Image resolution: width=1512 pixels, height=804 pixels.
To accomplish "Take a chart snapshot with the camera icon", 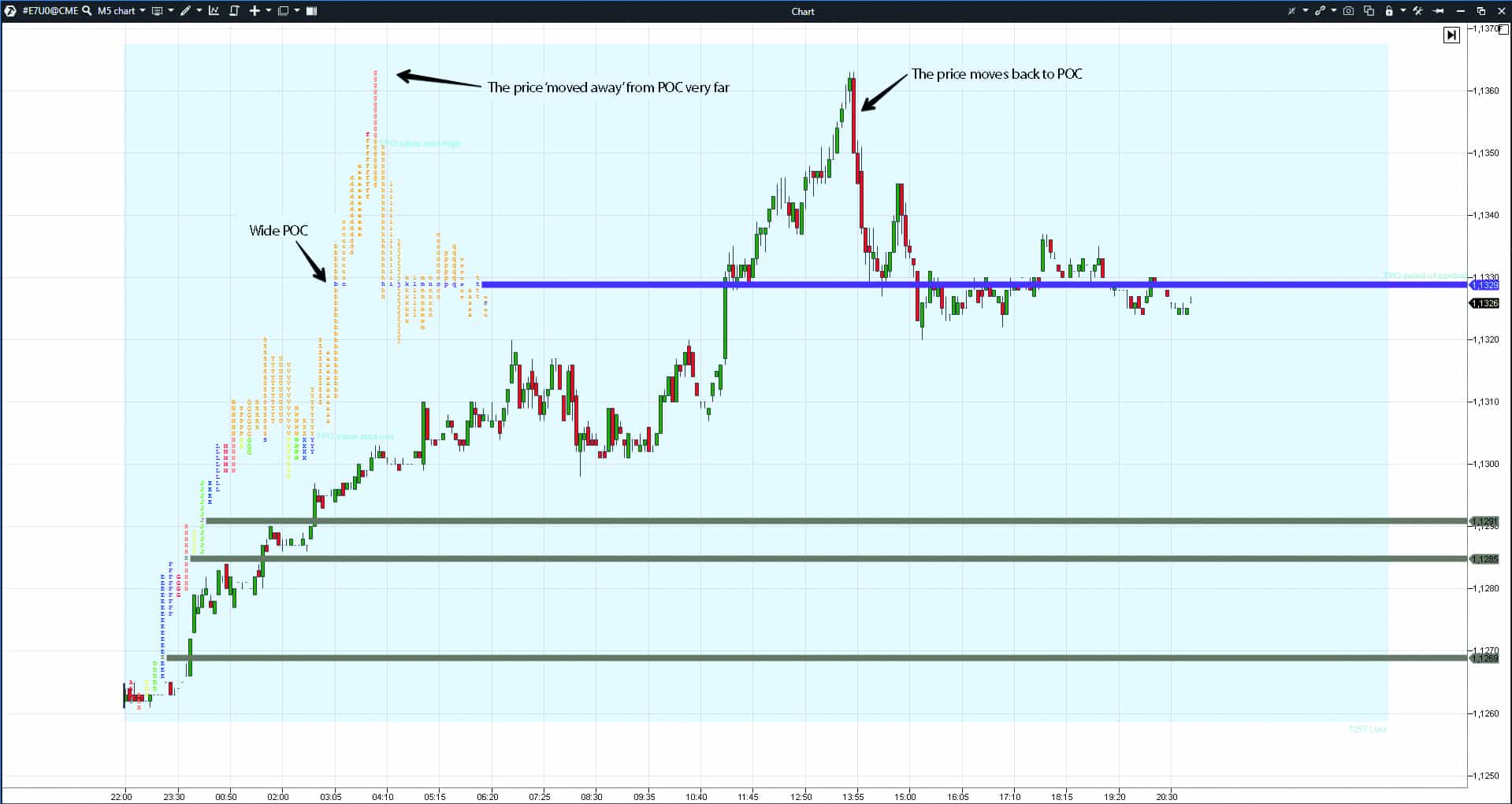I will click(1349, 11).
